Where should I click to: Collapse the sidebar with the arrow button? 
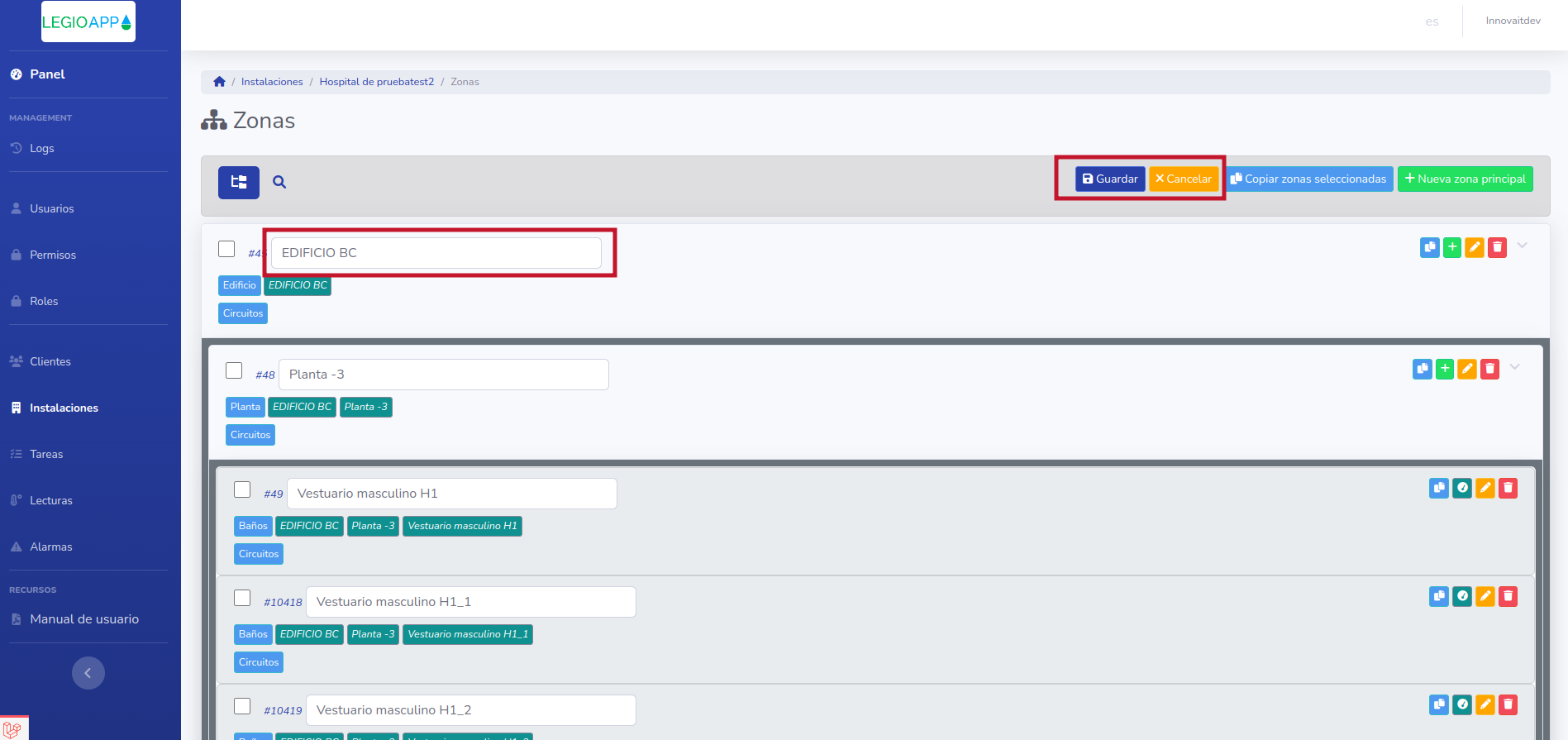88,673
